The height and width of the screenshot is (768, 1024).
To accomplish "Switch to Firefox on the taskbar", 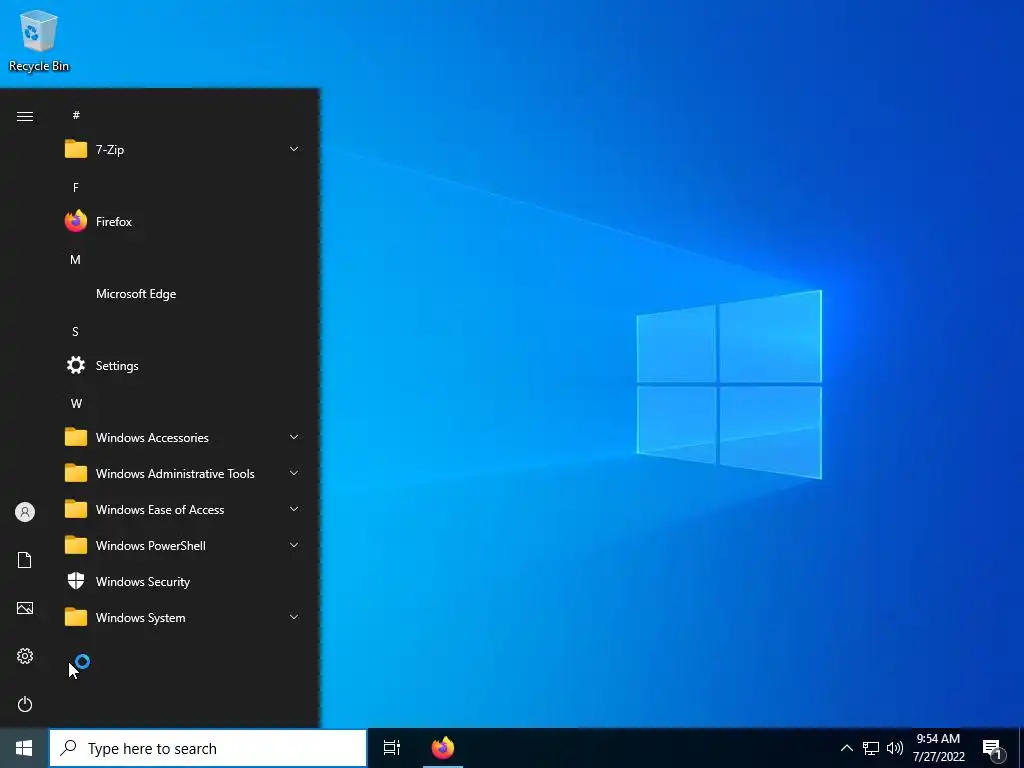I will pyautogui.click(x=443, y=748).
